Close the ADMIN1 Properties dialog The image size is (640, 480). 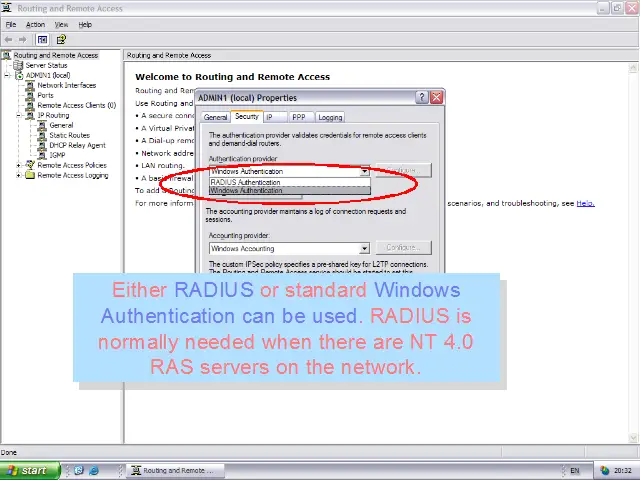436,98
